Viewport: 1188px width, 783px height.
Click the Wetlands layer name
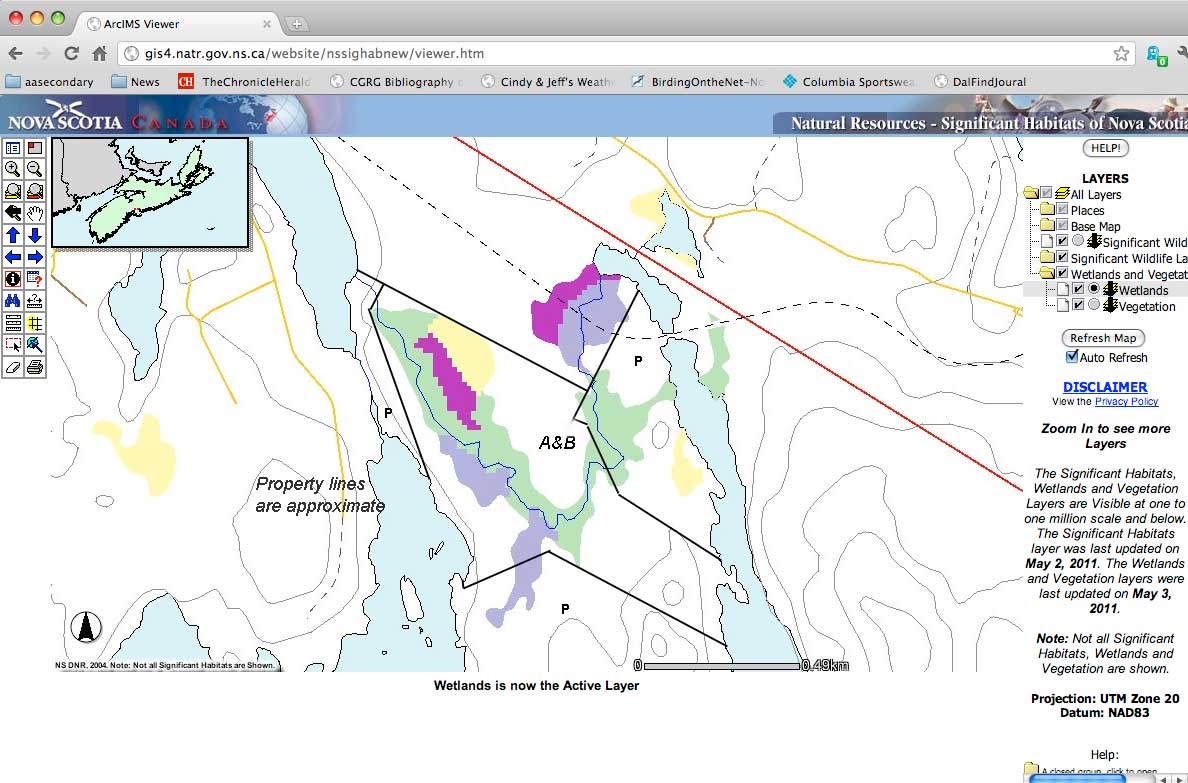point(1143,290)
